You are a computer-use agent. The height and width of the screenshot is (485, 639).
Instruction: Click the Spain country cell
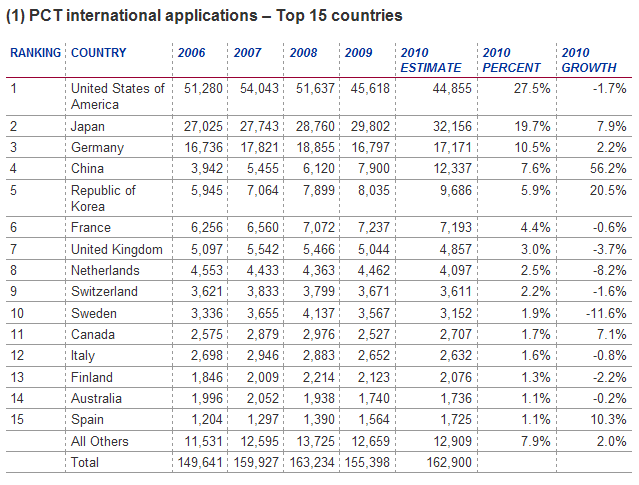click(87, 420)
